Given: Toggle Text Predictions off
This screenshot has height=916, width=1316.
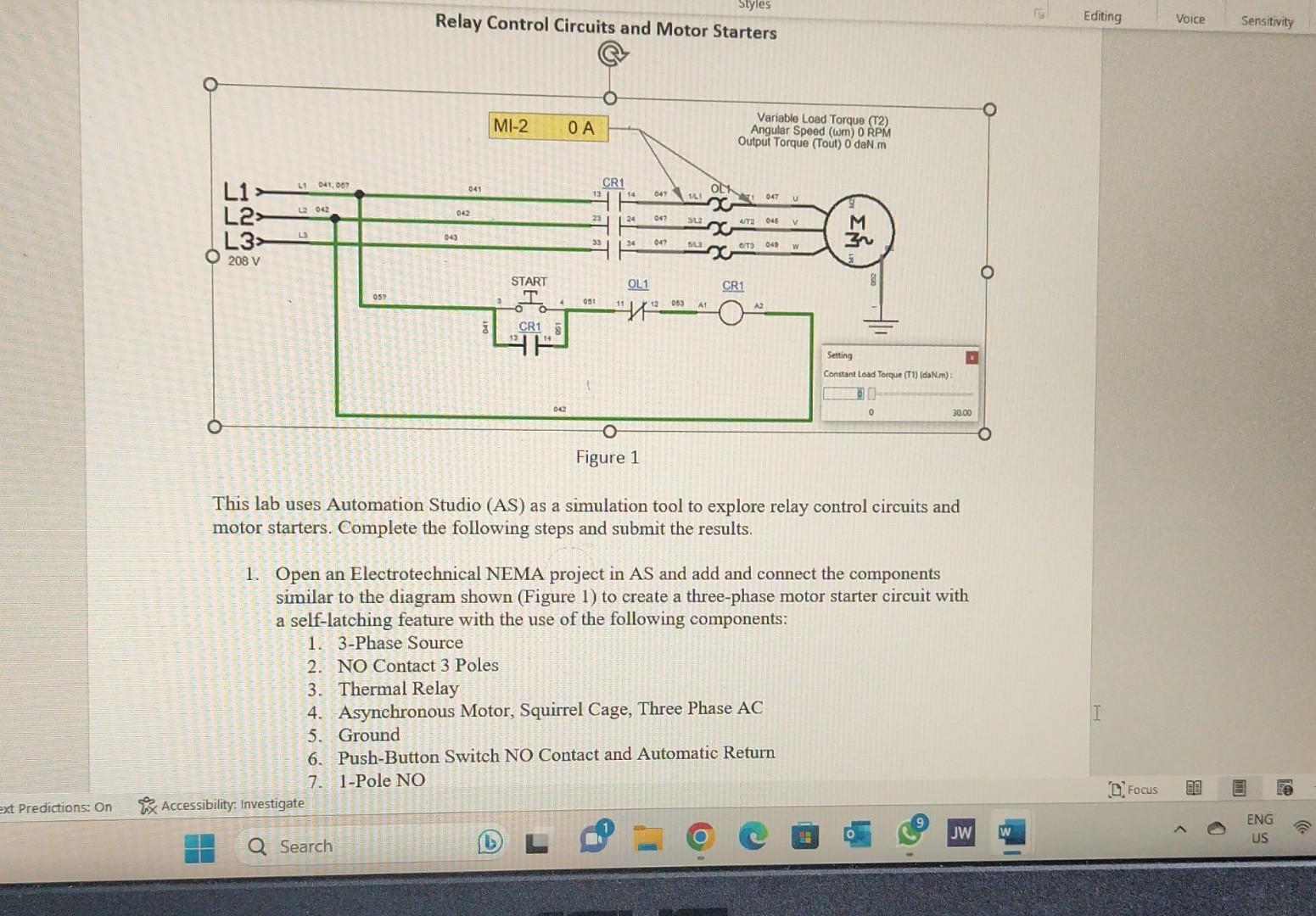Looking at the screenshot, I should tap(55, 807).
